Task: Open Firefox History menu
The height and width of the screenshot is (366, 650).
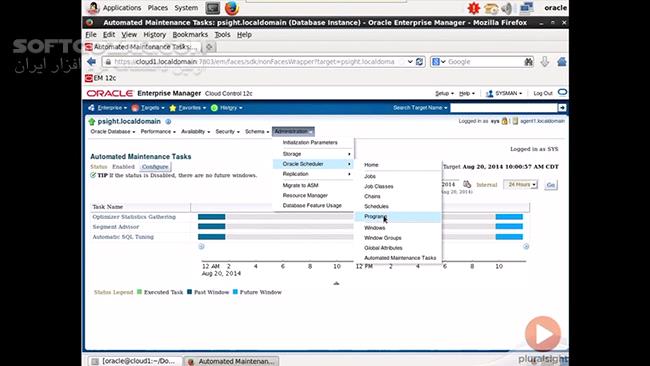Action: 155,35
